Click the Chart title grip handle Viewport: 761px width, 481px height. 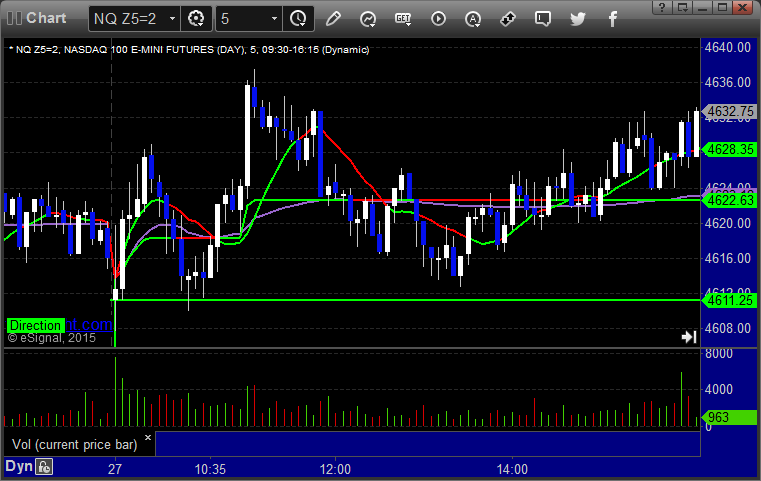click(14, 18)
